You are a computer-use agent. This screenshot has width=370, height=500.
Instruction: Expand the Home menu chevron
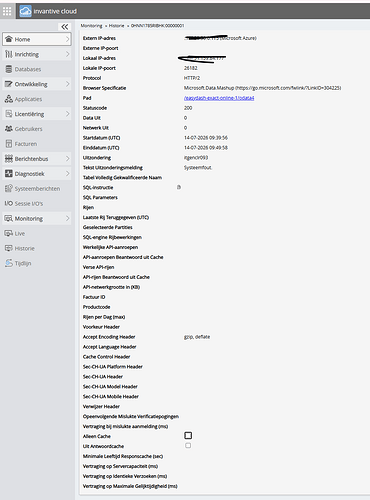click(x=67, y=39)
